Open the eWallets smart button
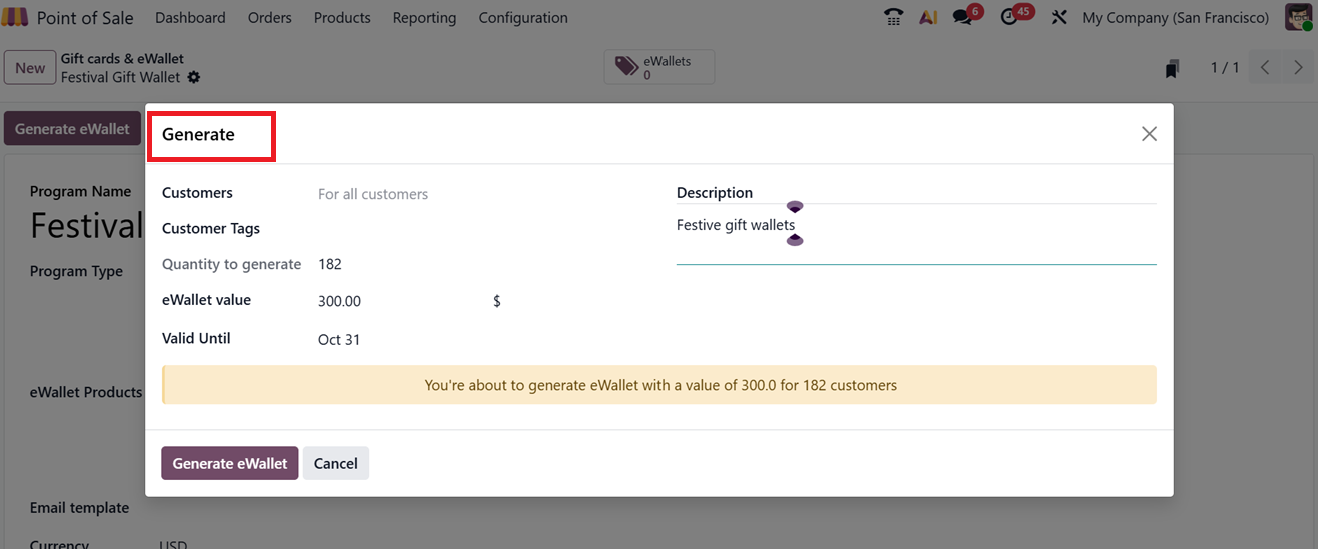Viewport: 1318px width, 549px height. 659,68
